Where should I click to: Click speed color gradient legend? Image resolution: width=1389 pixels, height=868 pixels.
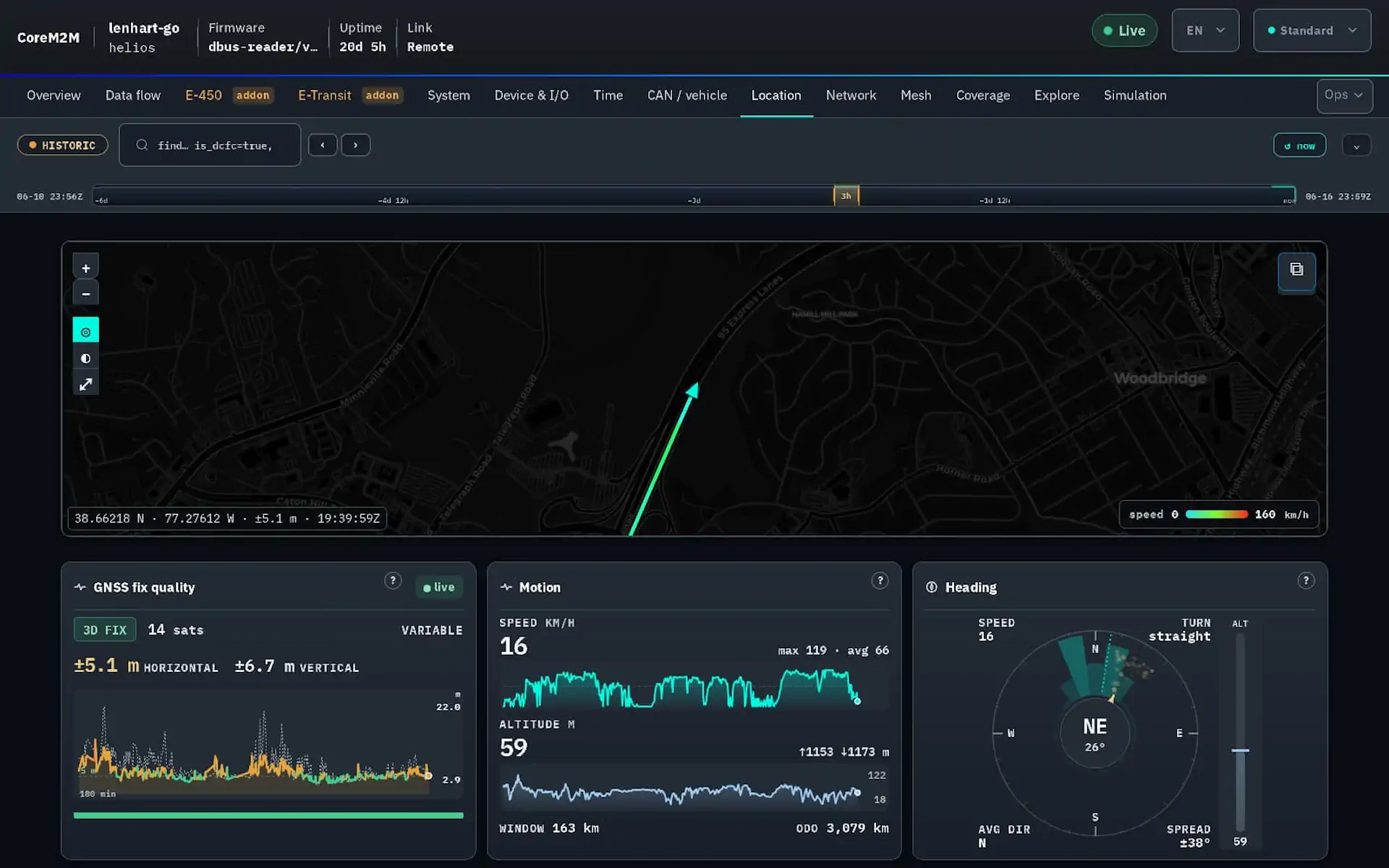[x=1217, y=514]
